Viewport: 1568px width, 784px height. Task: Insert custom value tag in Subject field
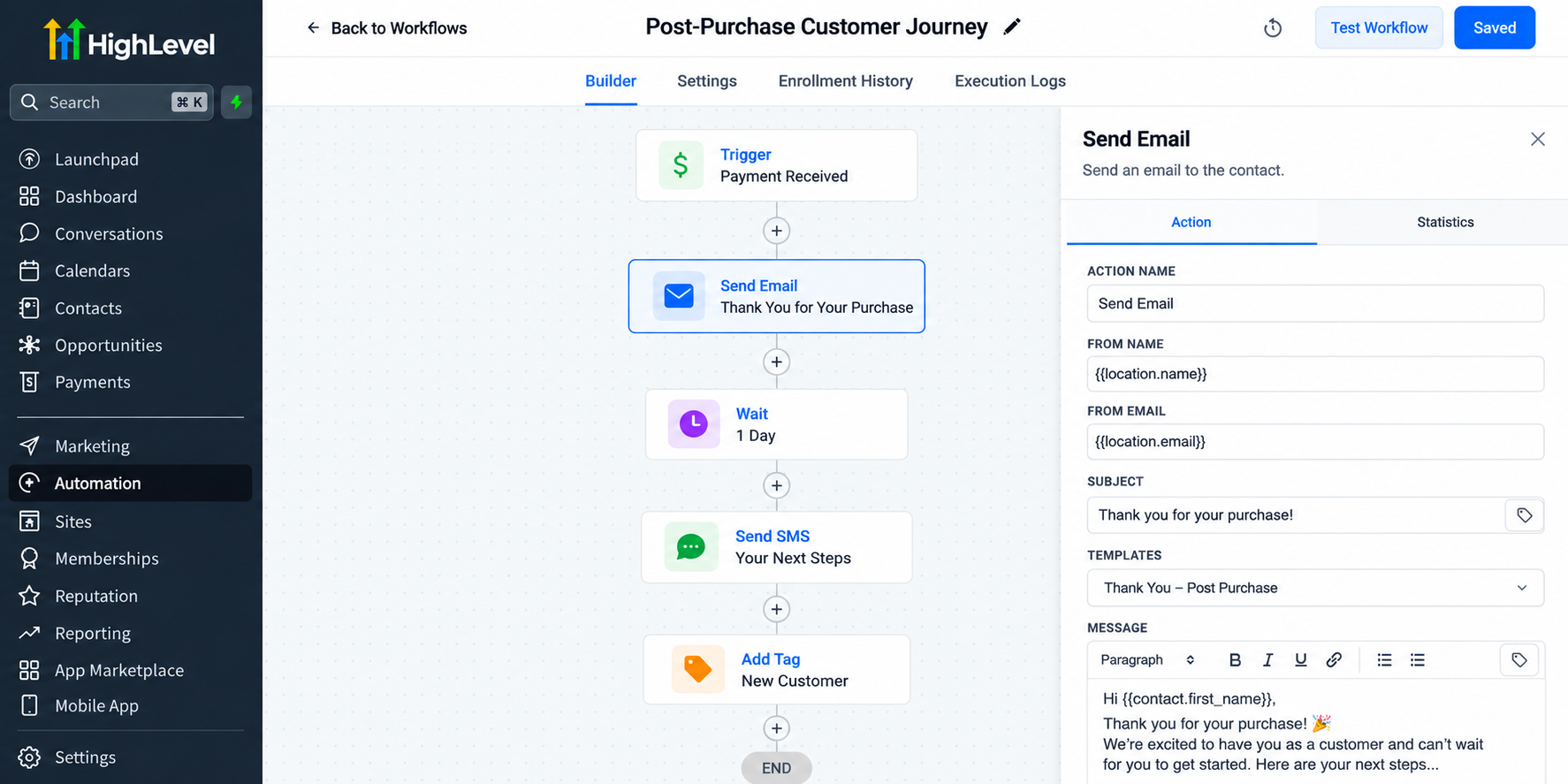click(x=1525, y=515)
